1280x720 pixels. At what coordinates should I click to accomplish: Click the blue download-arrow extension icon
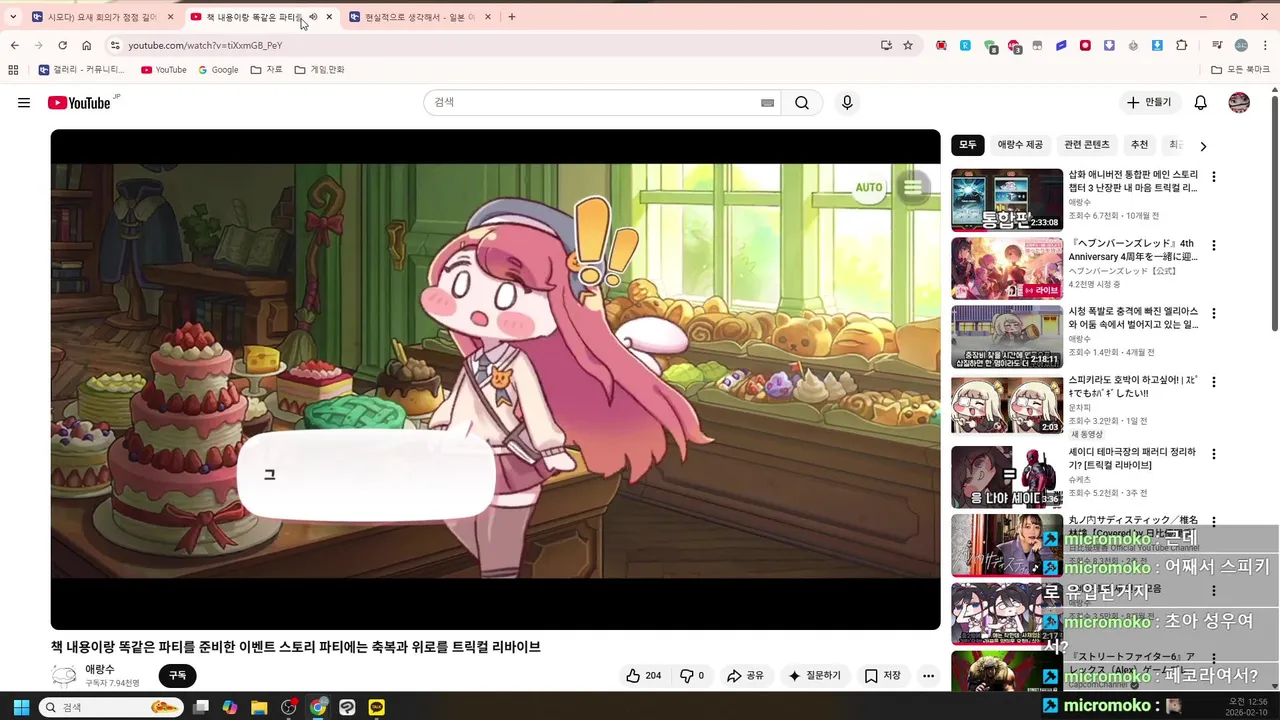(x=1157, y=45)
